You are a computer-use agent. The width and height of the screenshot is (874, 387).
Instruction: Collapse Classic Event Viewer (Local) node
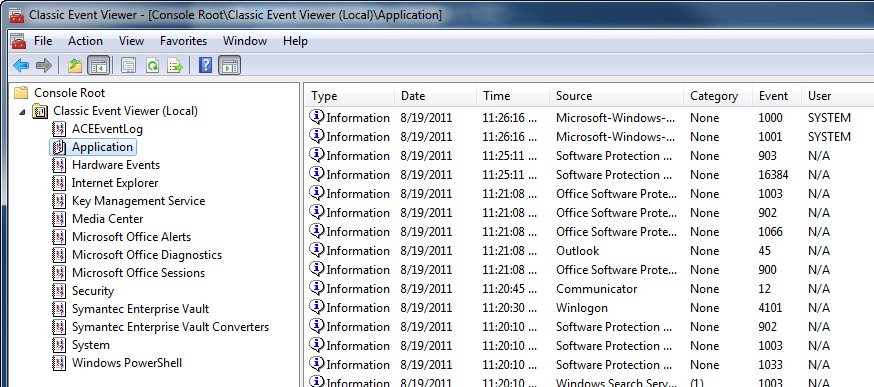tap(22, 112)
